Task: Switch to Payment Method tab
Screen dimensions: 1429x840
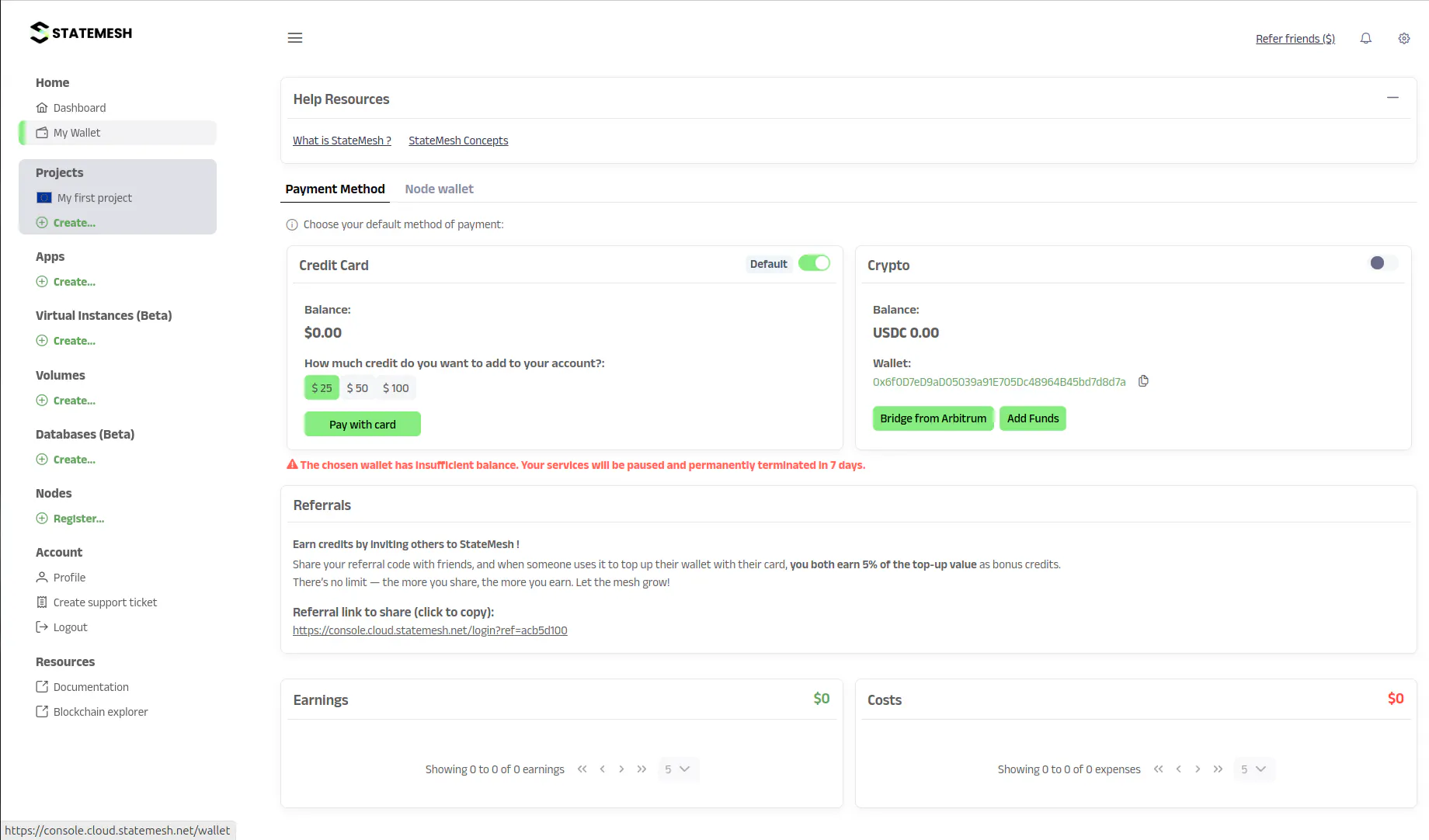Action: 335,189
